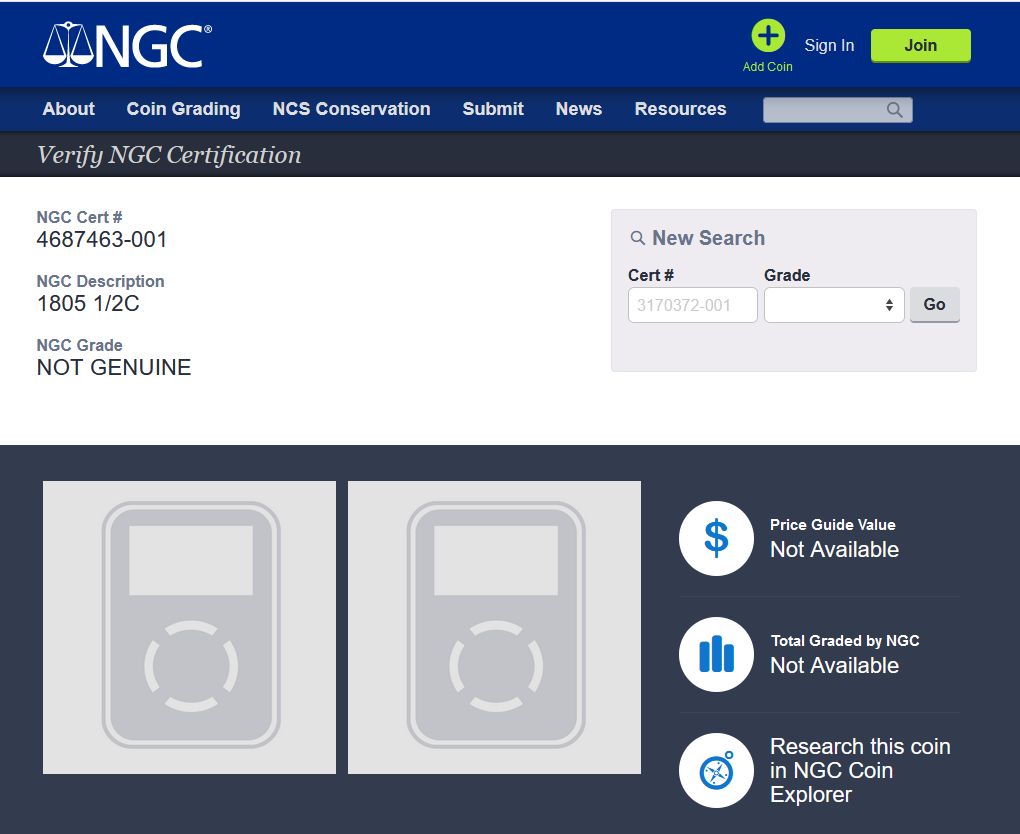This screenshot has height=834, width=1020.
Task: Open the About menu
Action: 68,109
